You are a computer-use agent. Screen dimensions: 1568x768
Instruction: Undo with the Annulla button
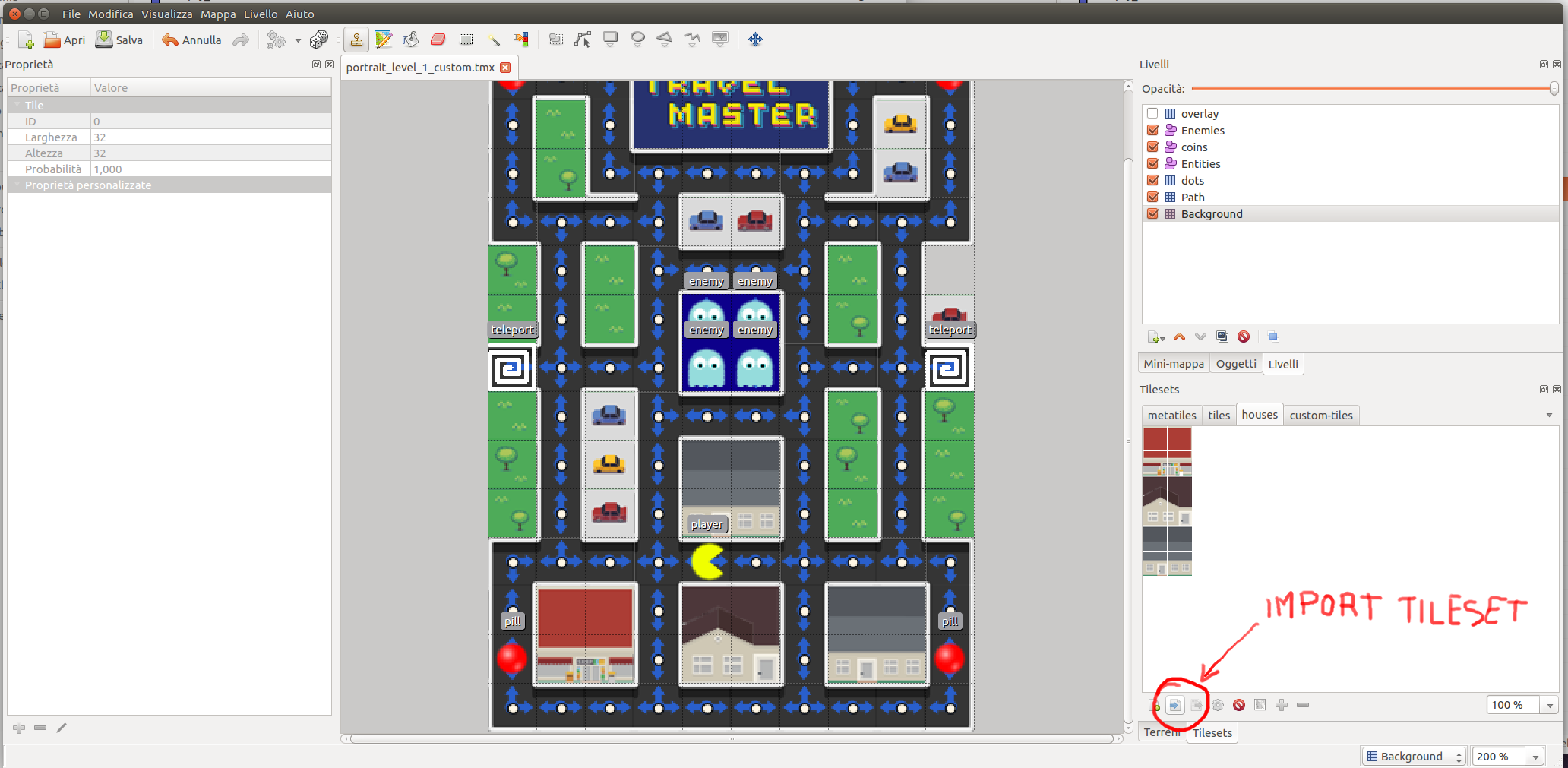[191, 40]
